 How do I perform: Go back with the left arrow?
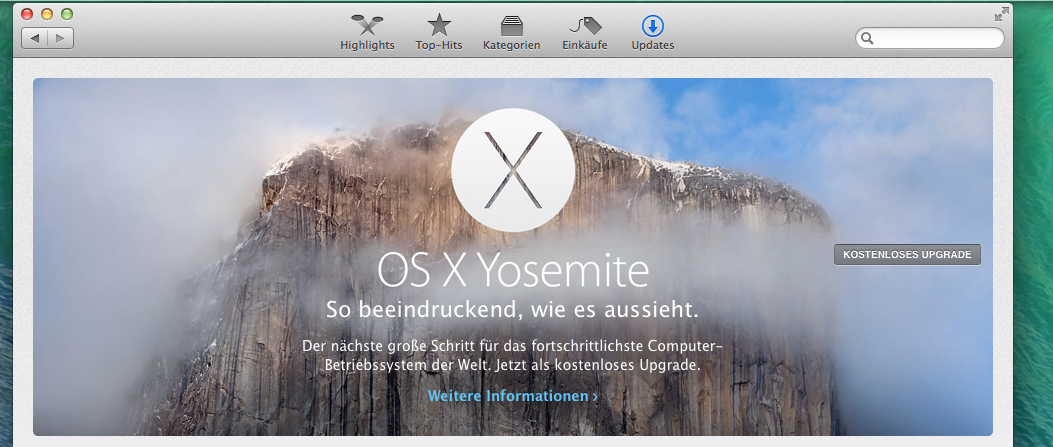[x=34, y=38]
